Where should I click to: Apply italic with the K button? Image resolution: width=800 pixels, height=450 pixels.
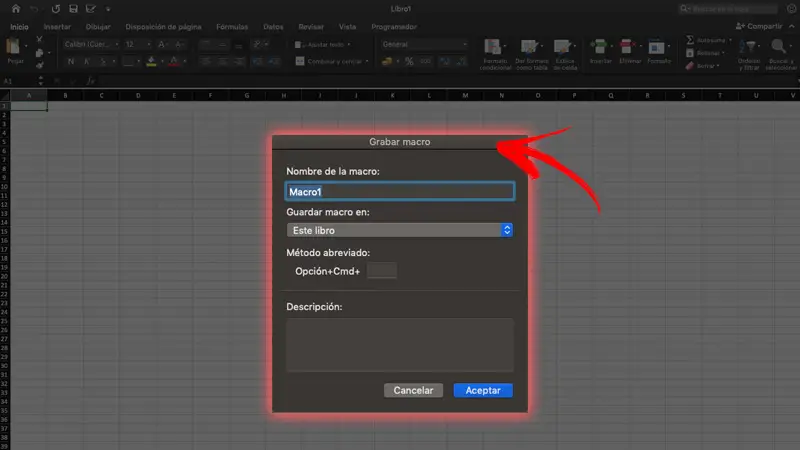(x=87, y=62)
